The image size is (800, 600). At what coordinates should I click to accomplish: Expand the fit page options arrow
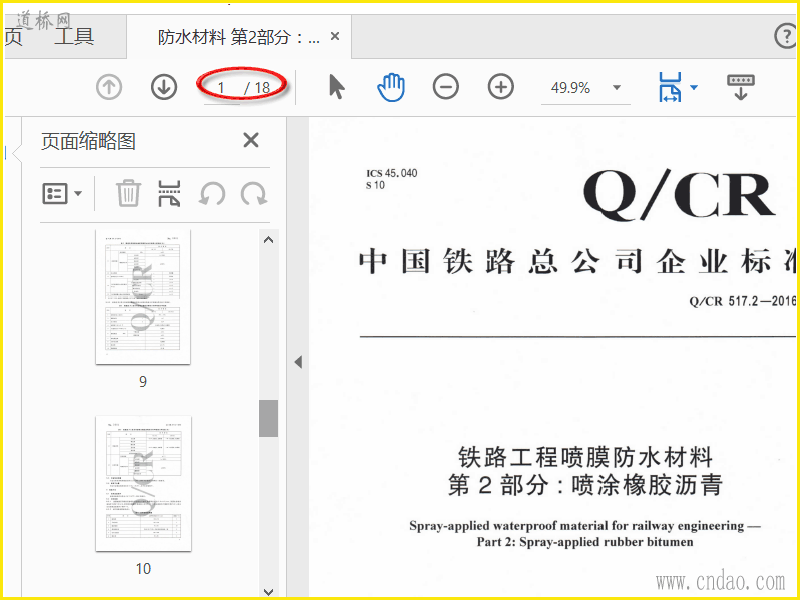694,88
